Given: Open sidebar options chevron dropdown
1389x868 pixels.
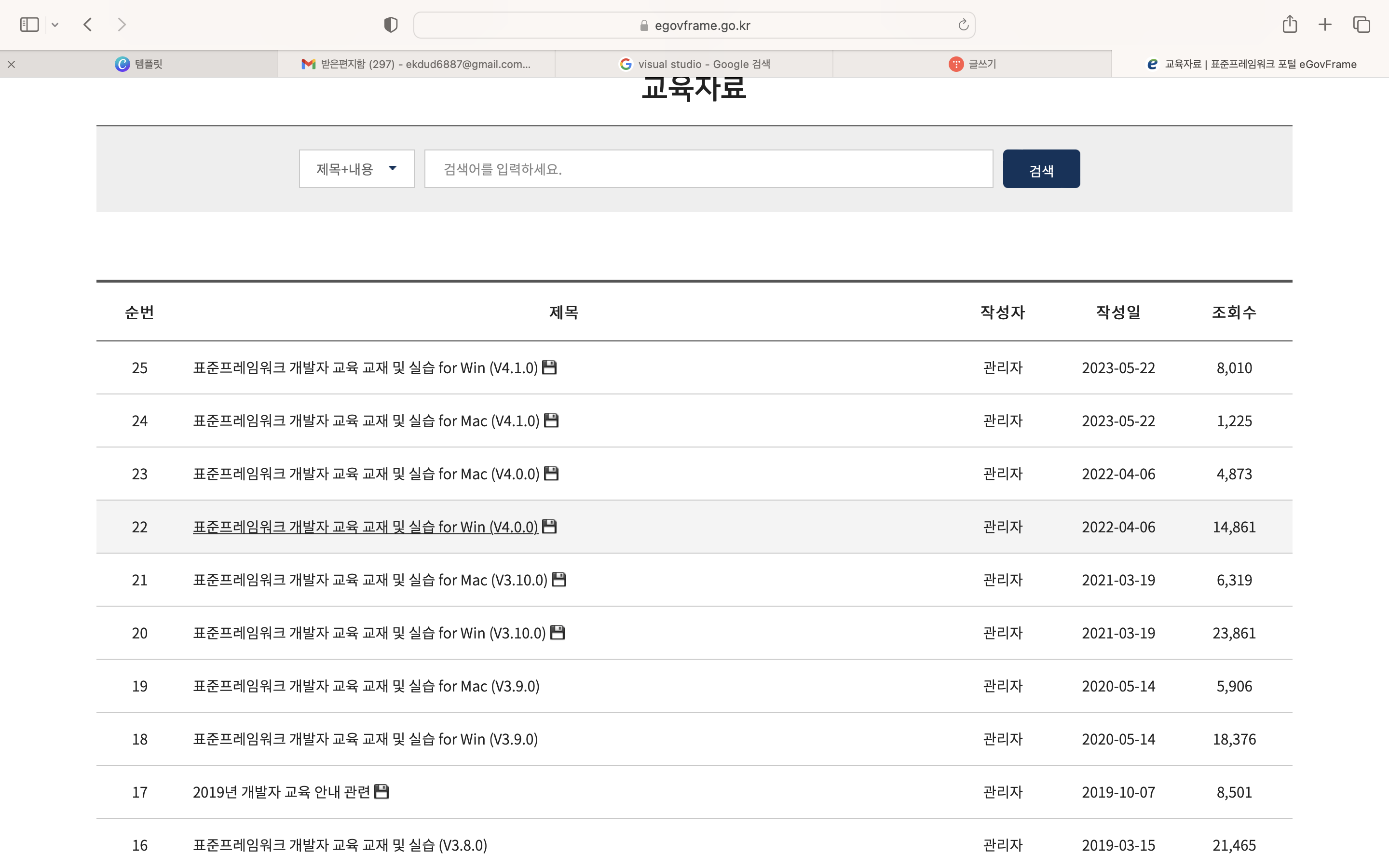Looking at the screenshot, I should coord(55,25).
